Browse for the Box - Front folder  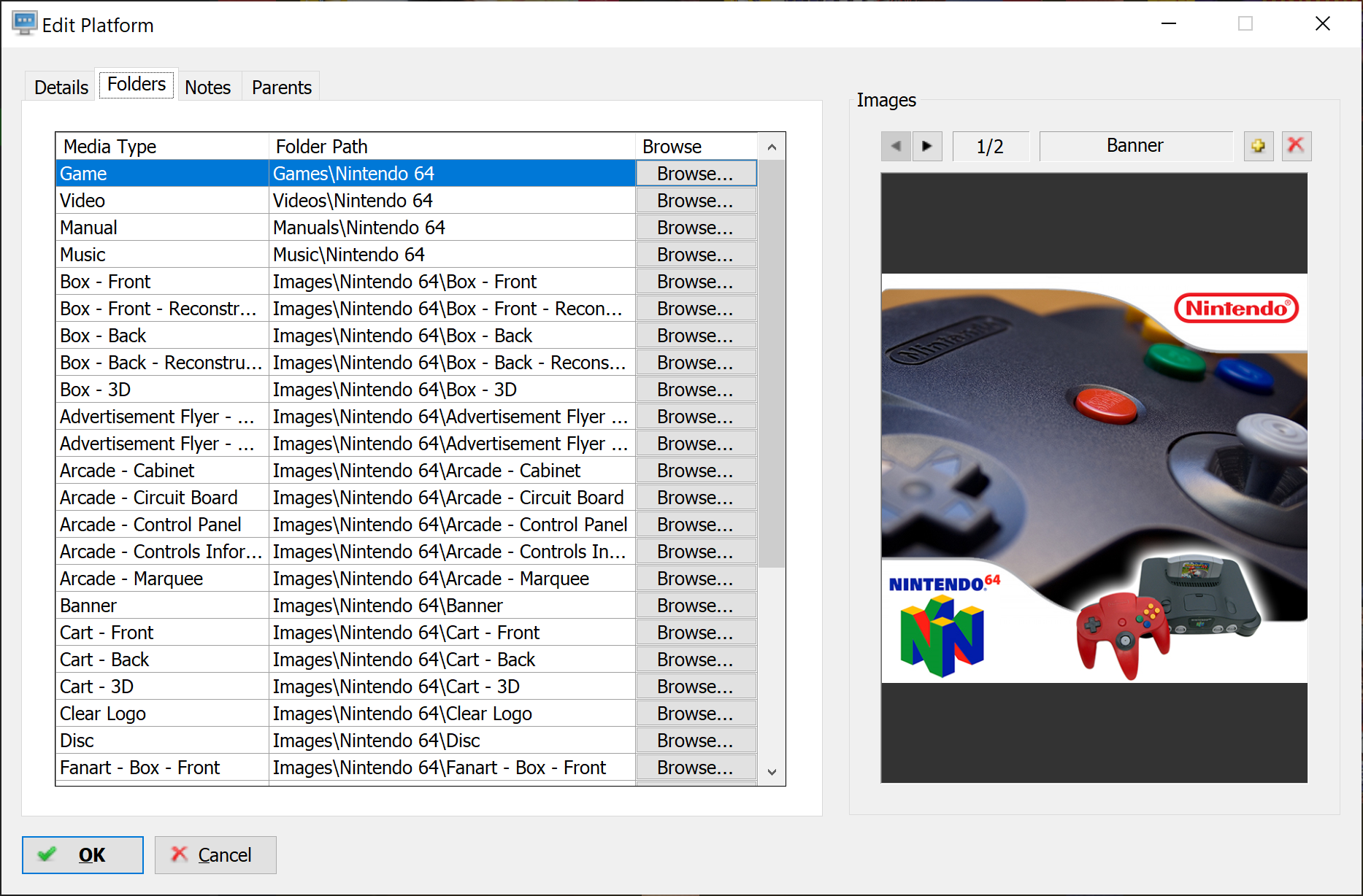pyautogui.click(x=696, y=282)
